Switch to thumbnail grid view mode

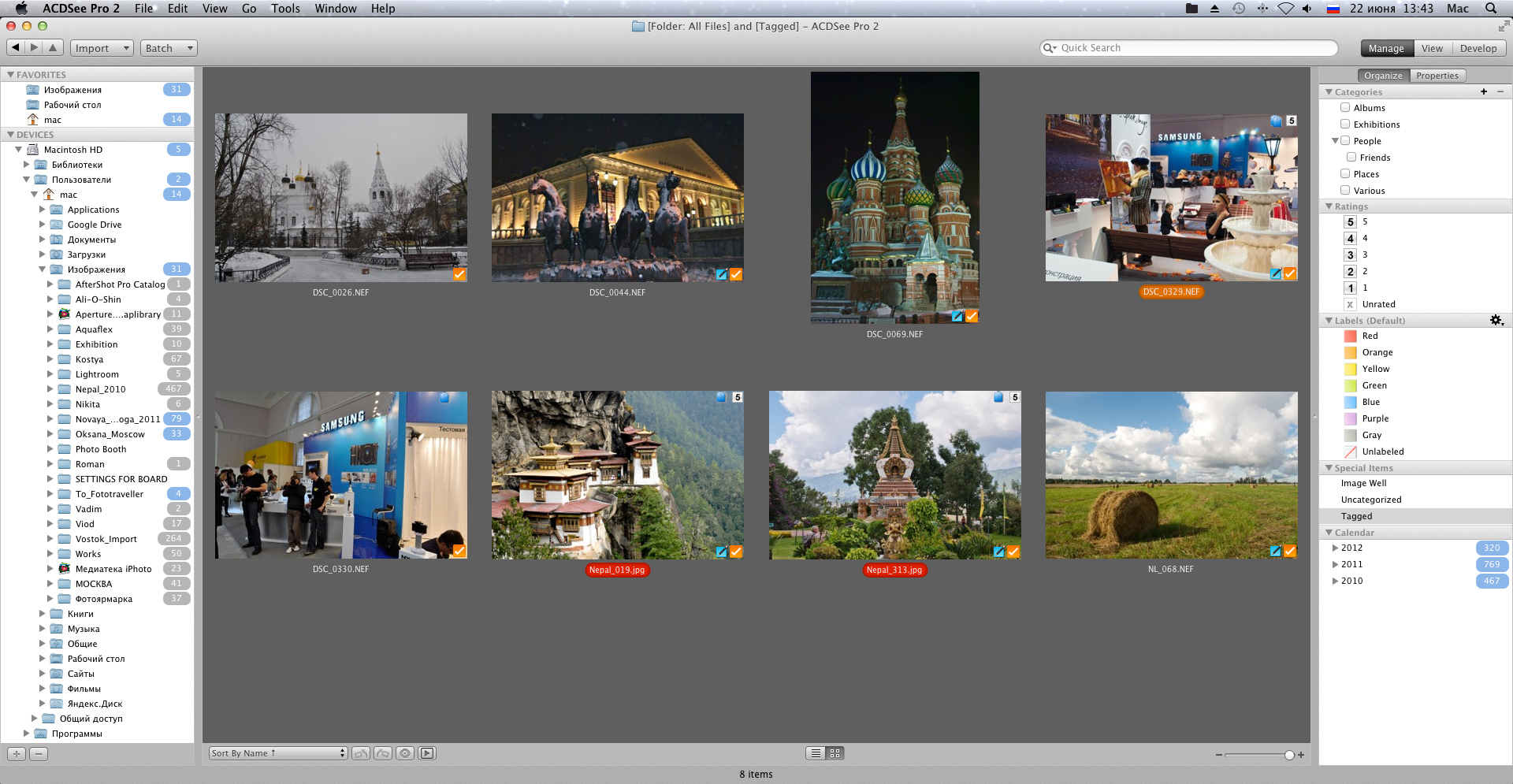(835, 753)
